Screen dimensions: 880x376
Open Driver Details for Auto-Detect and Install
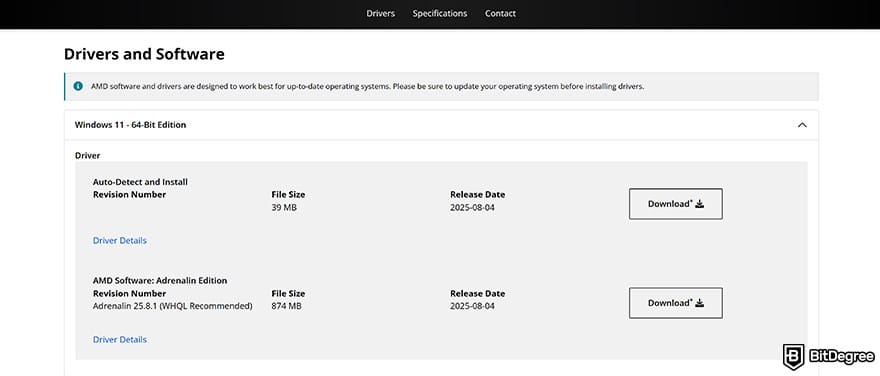[120, 240]
